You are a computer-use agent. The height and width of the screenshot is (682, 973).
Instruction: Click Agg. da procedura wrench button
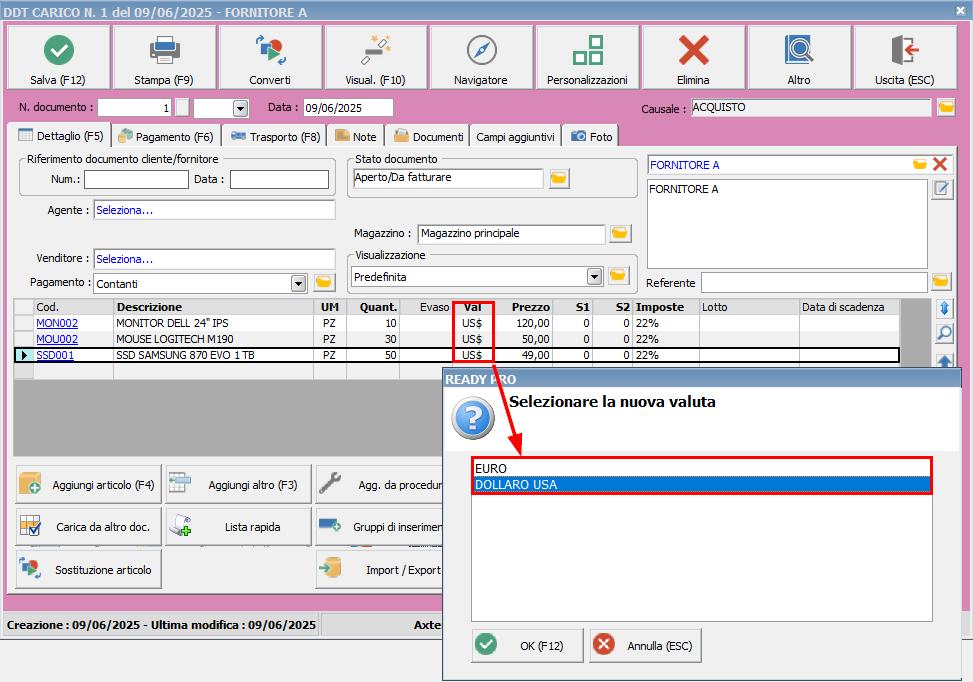tap(380, 484)
